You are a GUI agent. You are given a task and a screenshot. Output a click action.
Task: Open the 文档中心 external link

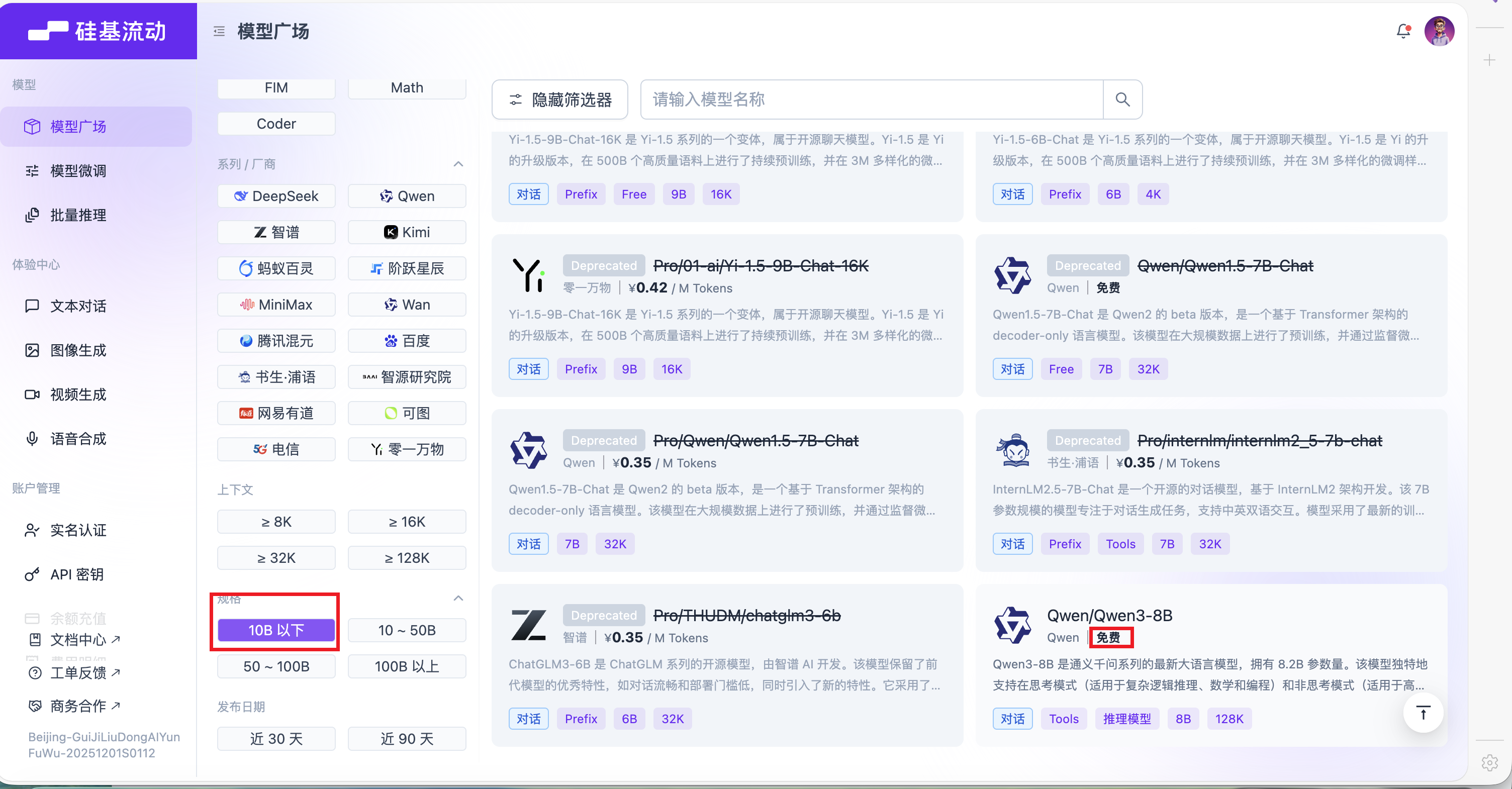tap(78, 639)
